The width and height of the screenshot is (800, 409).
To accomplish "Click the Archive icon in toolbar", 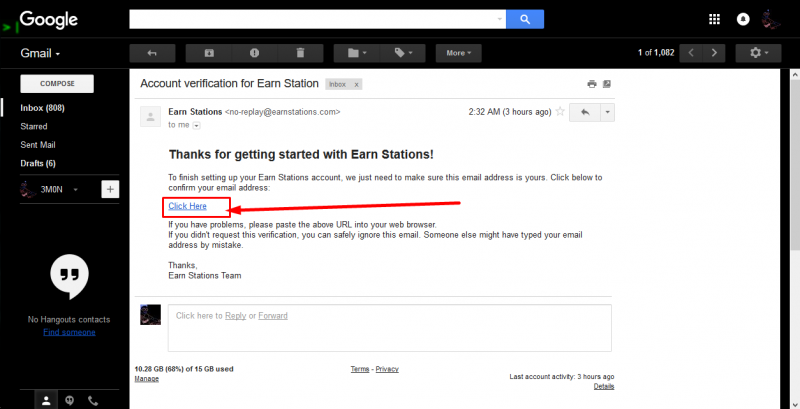I will pos(209,52).
